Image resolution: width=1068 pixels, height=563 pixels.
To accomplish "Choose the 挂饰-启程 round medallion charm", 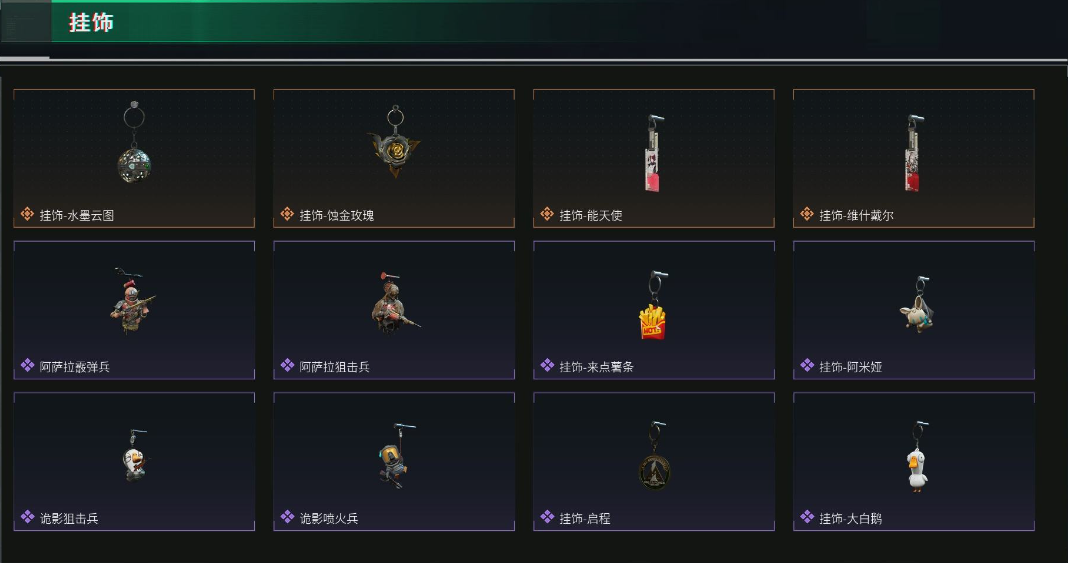I will [654, 462].
